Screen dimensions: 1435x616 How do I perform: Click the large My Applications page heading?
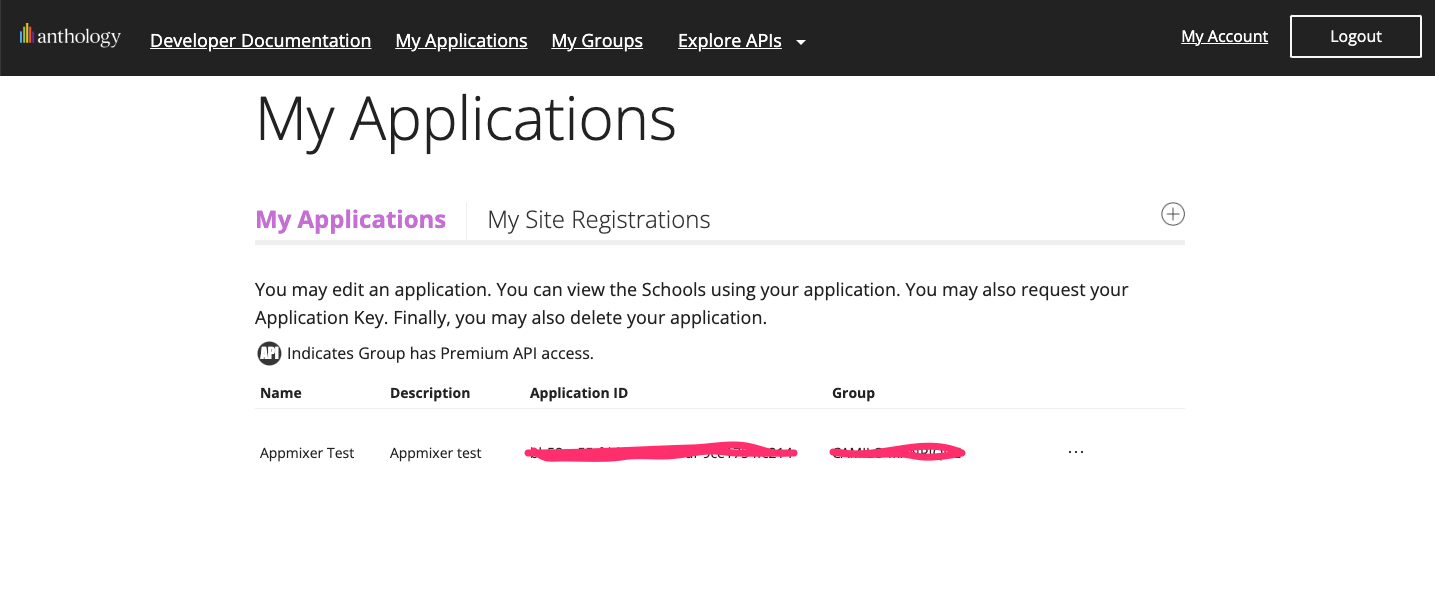point(466,120)
